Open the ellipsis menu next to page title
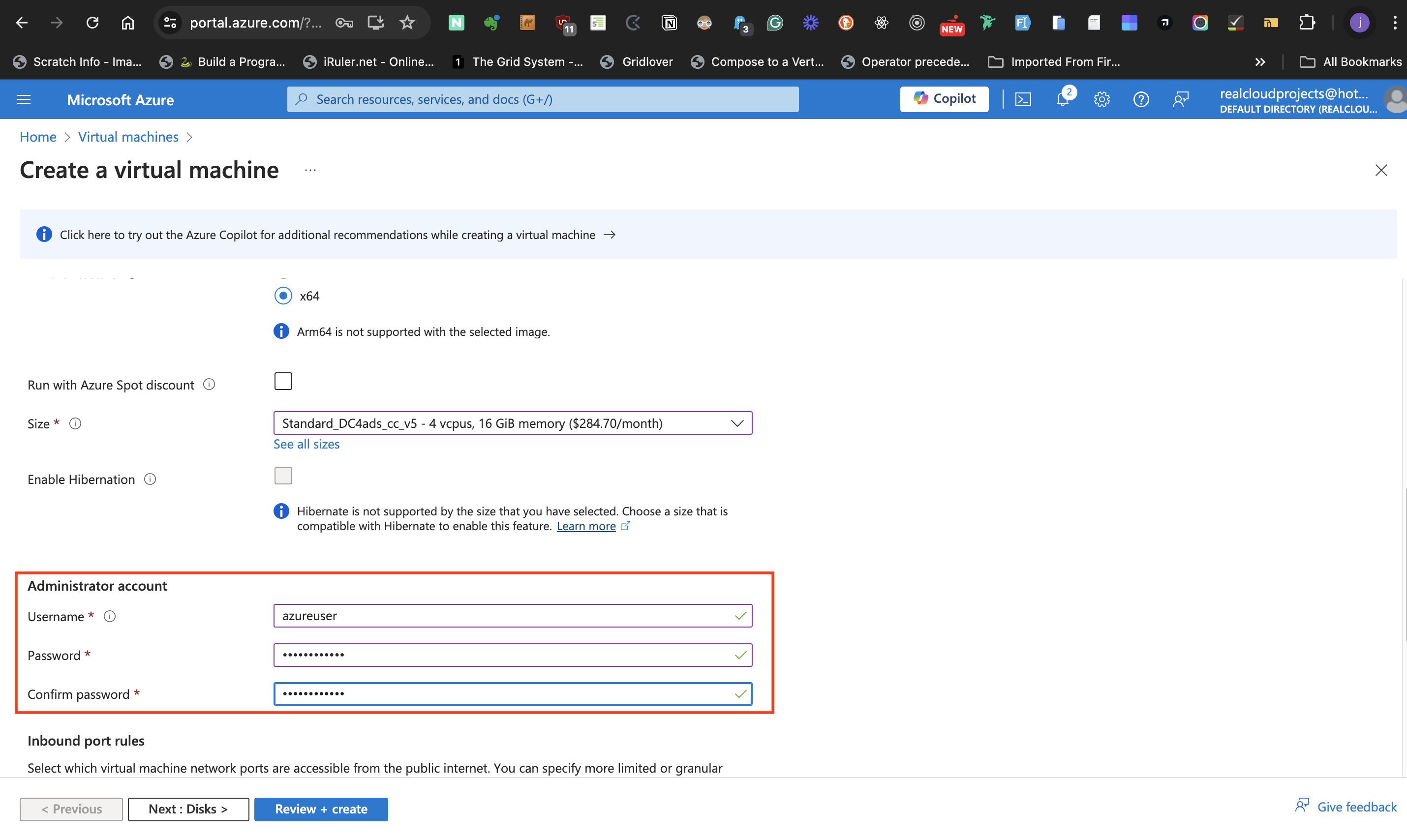The height and width of the screenshot is (840, 1407). (310, 170)
